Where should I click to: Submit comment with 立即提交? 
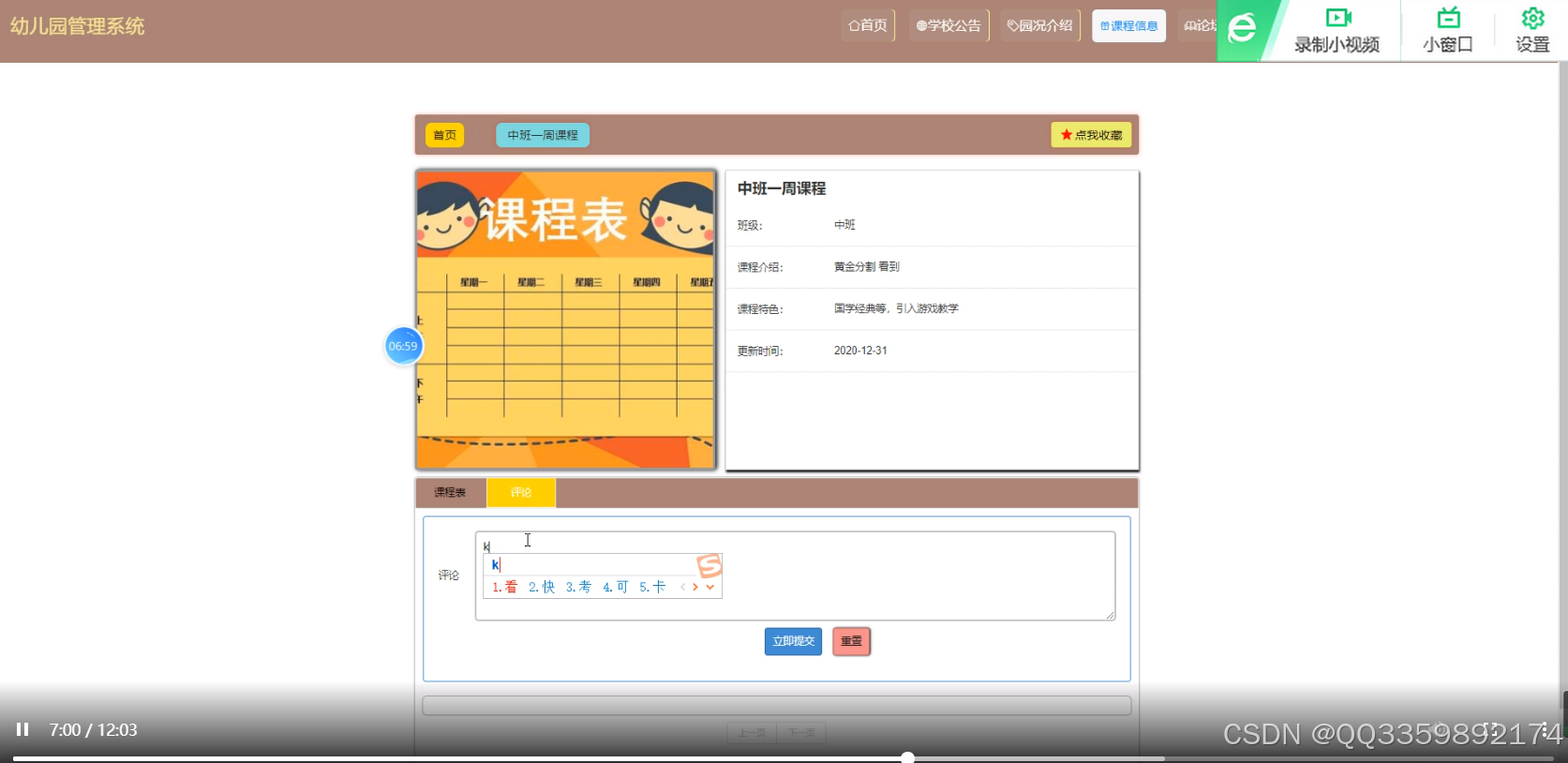[793, 641]
